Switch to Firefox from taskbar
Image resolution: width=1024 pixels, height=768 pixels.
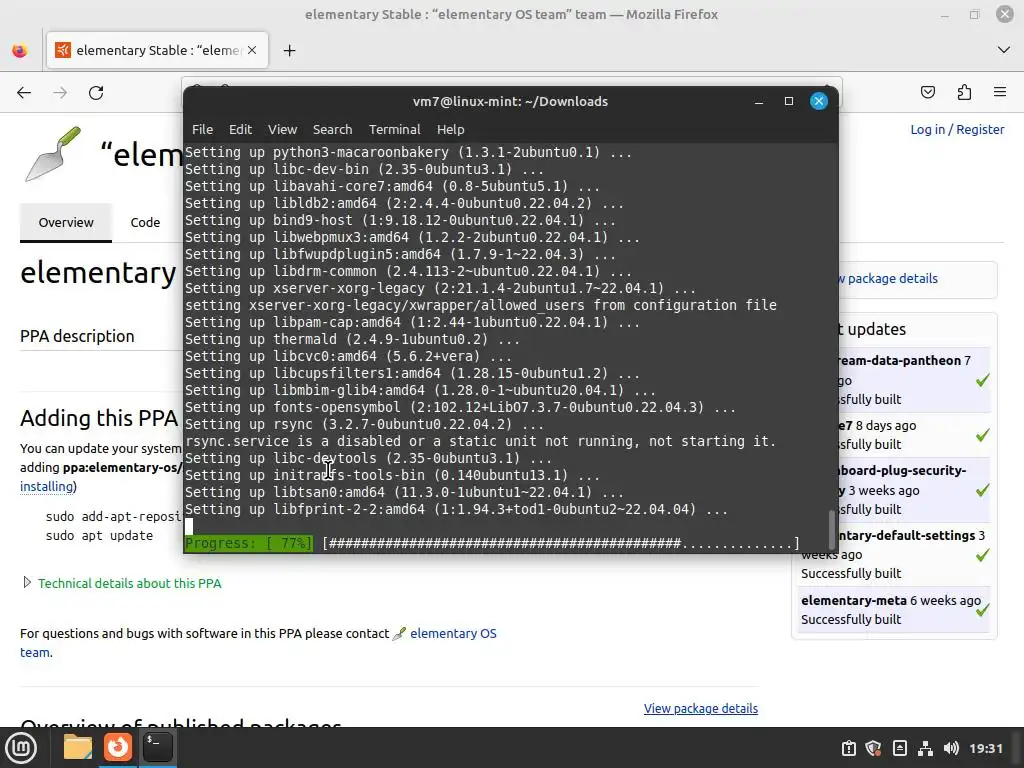point(118,747)
